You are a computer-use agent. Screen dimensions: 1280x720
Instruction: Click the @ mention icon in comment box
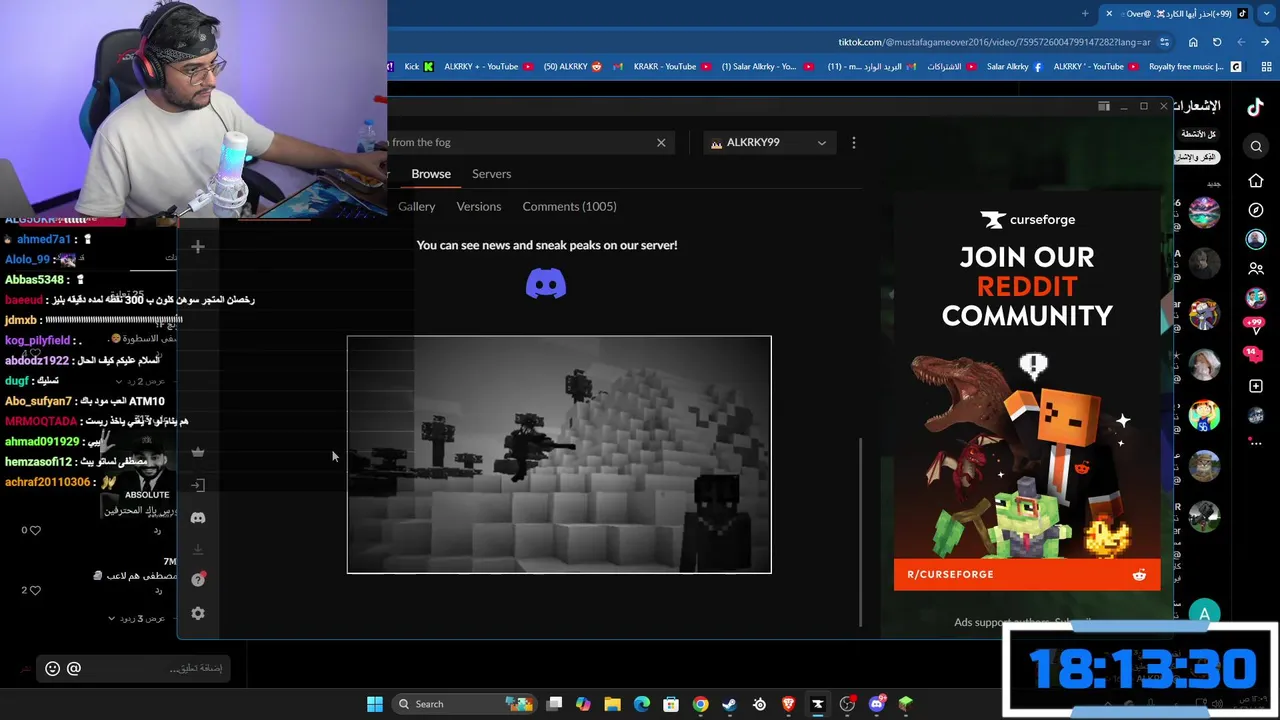tap(74, 668)
